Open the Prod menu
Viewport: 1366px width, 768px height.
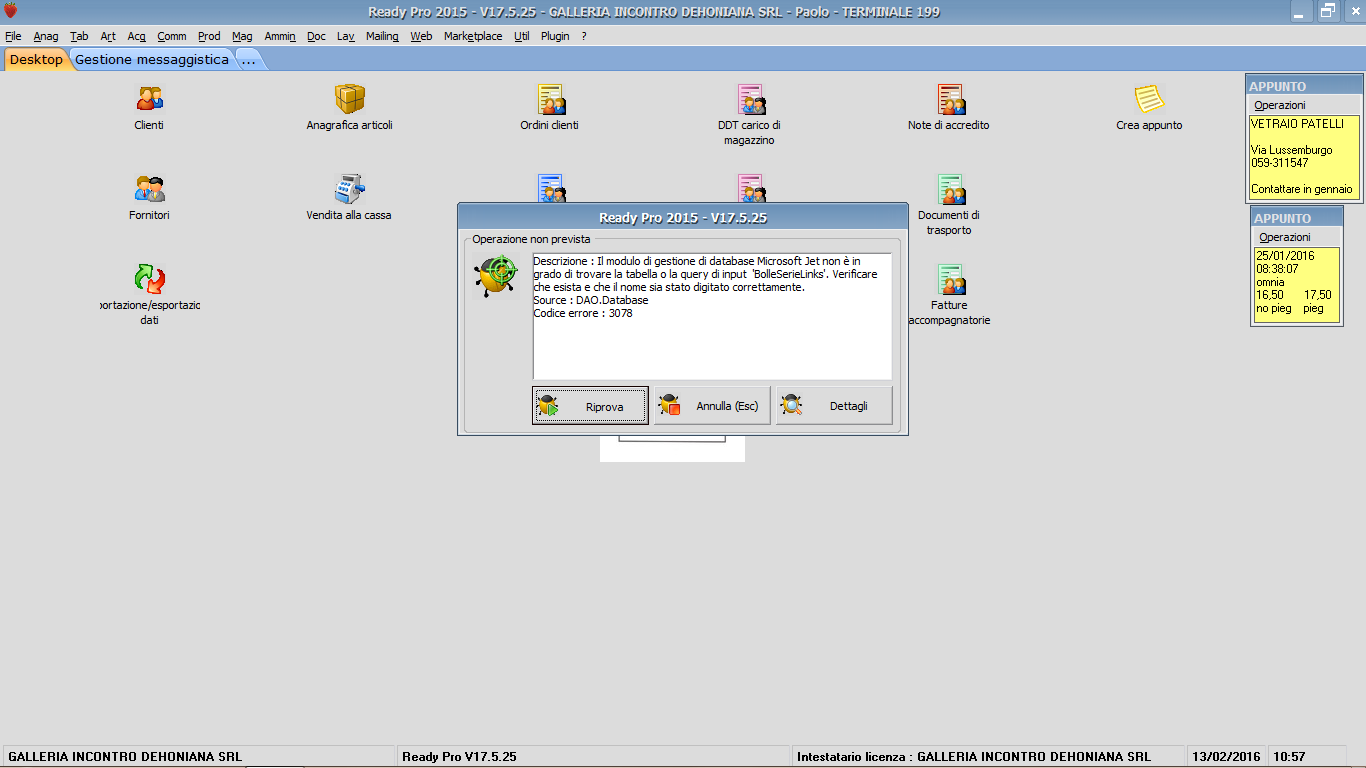[209, 36]
